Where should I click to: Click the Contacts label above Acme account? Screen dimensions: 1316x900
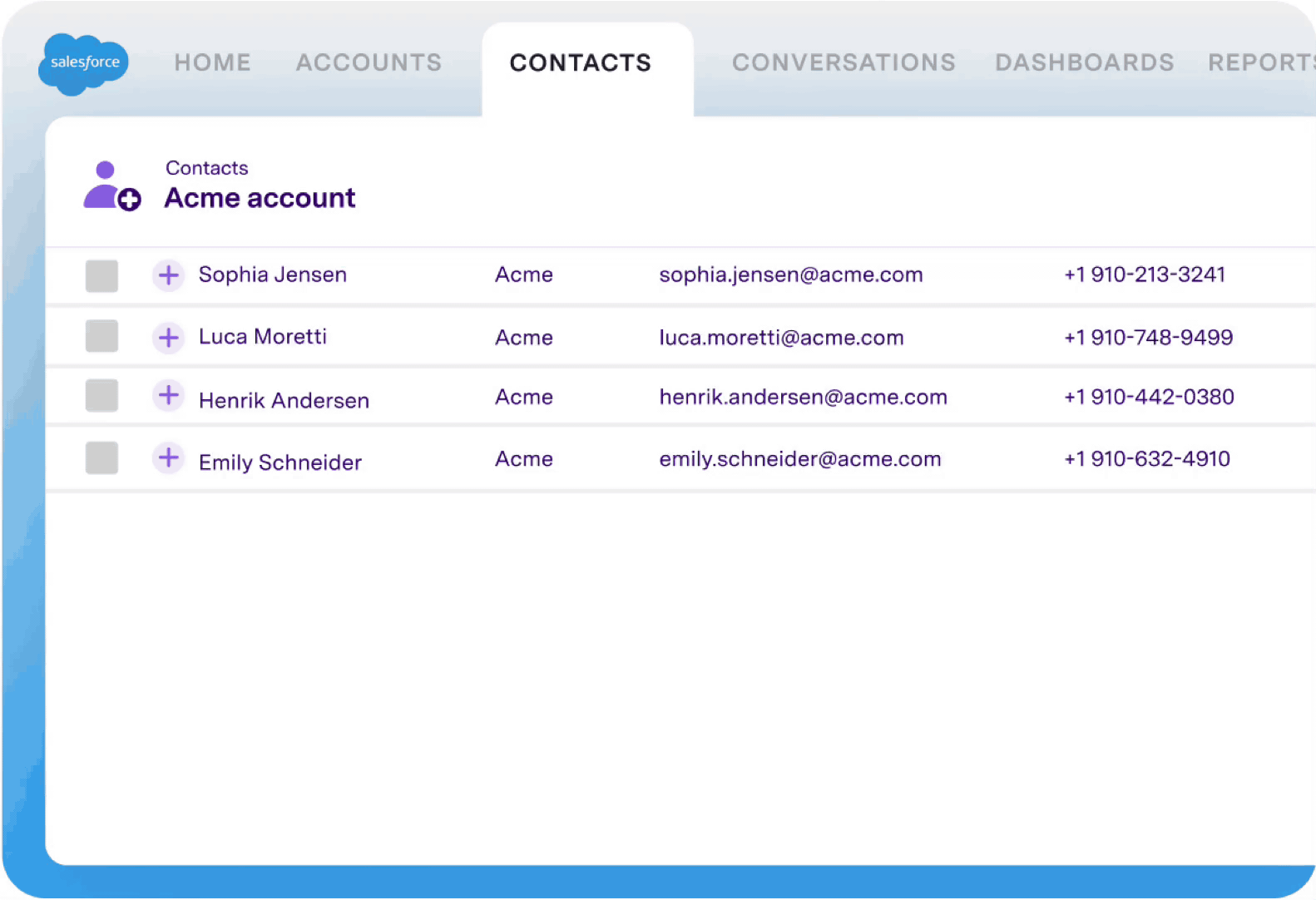click(x=207, y=168)
